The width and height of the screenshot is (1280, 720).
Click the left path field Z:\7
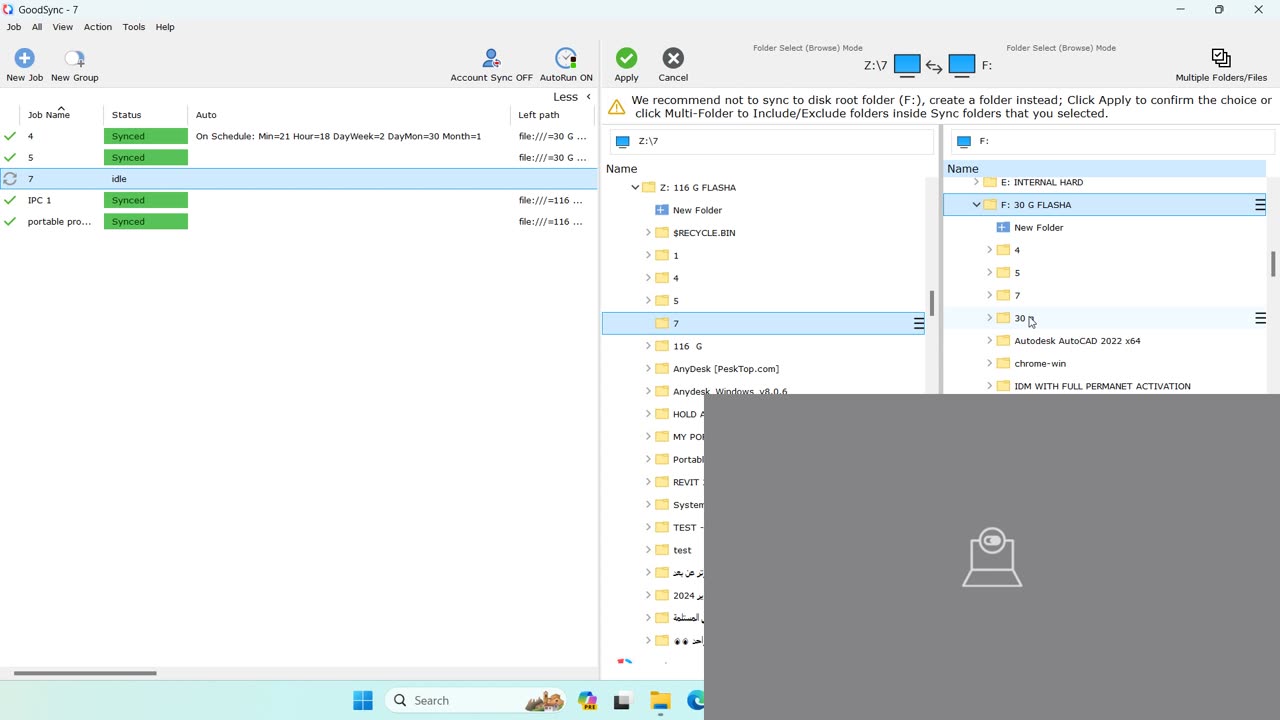(770, 141)
